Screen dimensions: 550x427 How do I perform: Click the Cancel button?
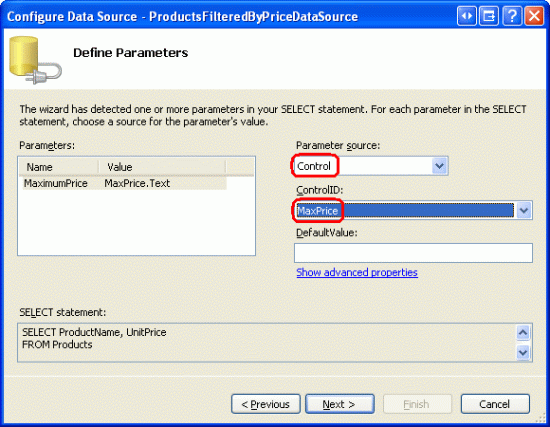point(495,404)
